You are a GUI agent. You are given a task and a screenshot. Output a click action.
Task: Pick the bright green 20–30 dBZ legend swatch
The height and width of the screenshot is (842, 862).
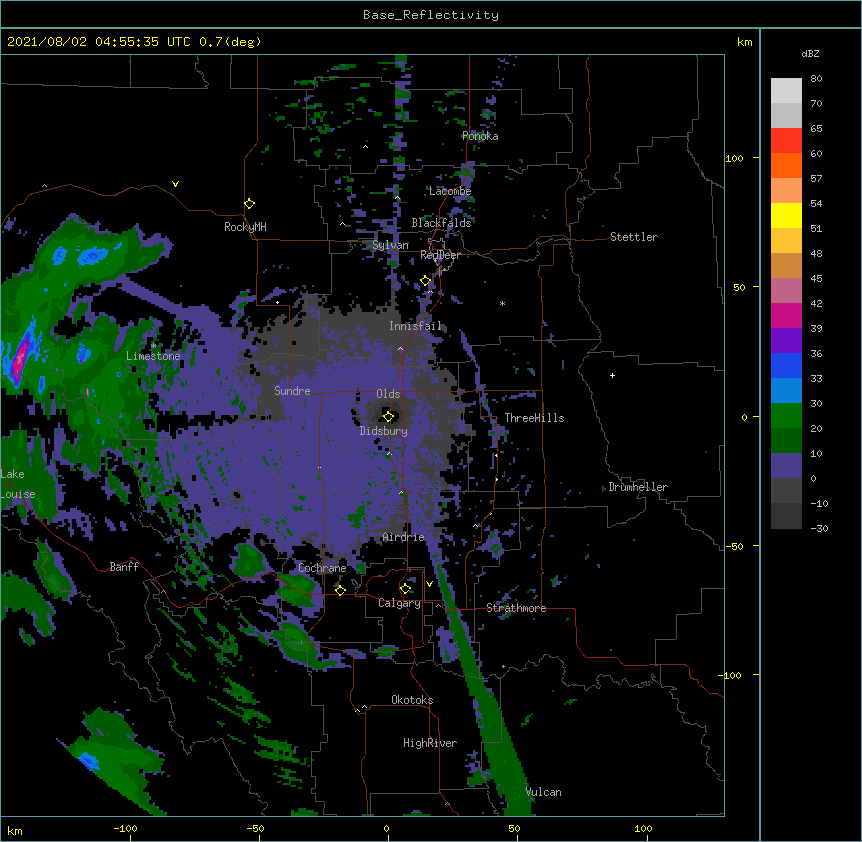(786, 416)
